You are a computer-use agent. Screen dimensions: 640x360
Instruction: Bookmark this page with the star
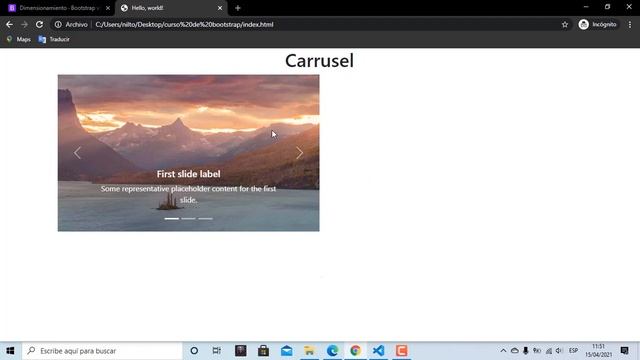[x=565, y=24]
